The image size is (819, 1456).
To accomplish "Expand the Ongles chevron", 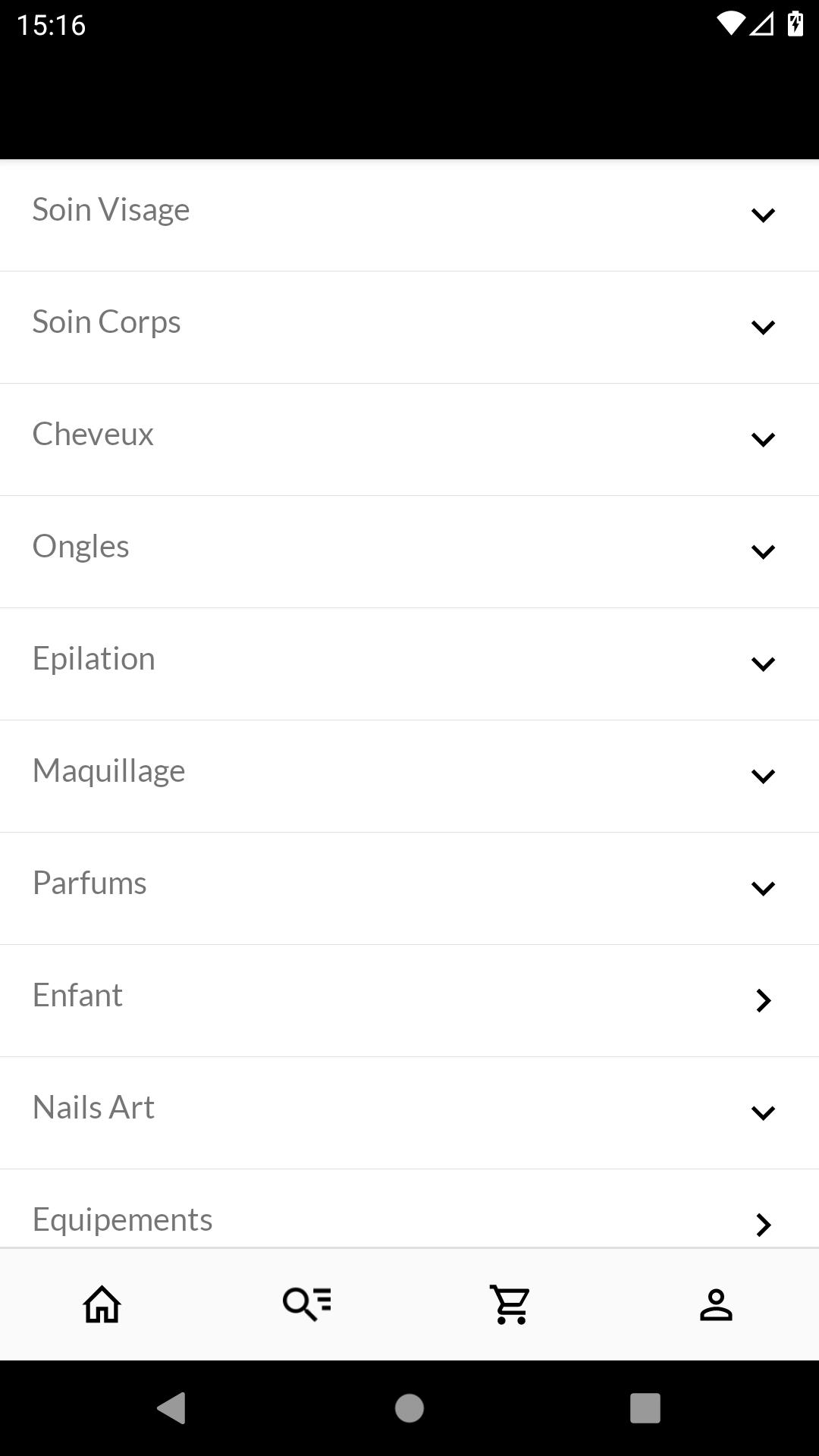I will tap(763, 552).
